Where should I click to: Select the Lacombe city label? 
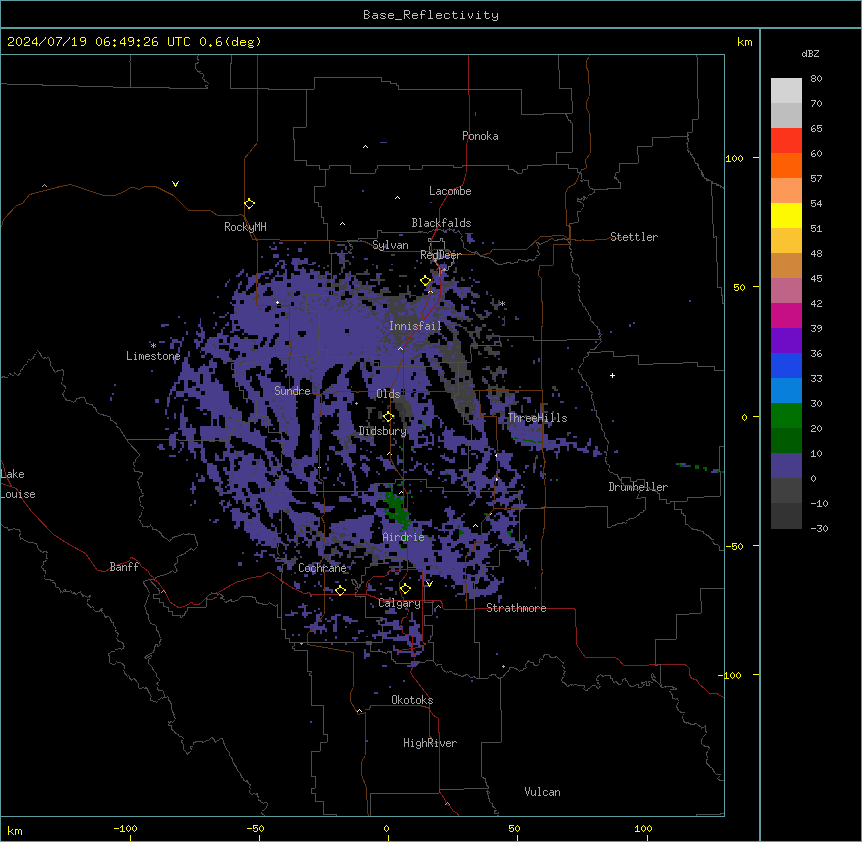pos(450,191)
